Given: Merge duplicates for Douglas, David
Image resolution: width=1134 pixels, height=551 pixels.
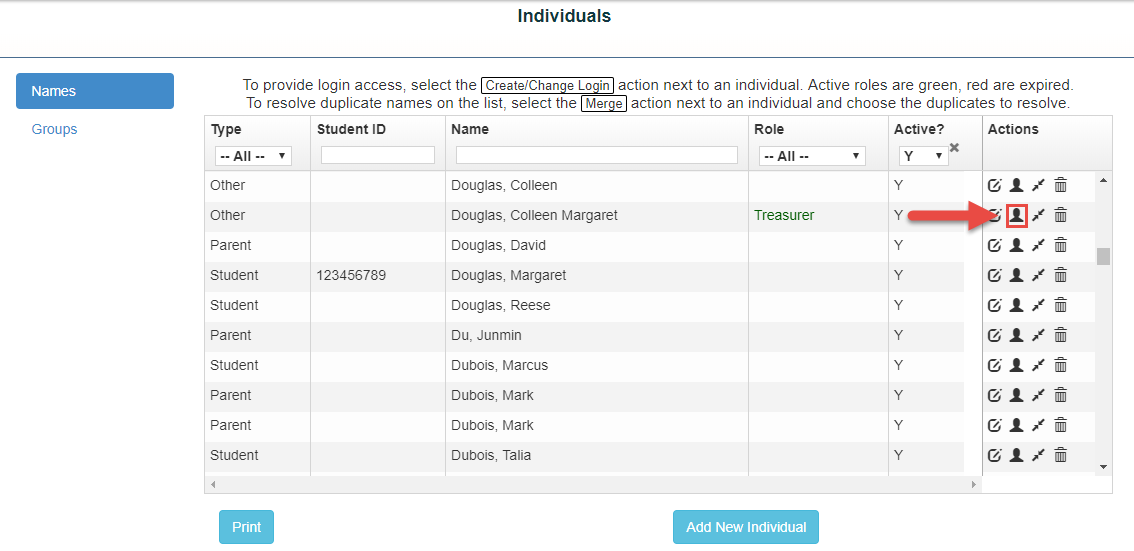Looking at the screenshot, I should click(1038, 245).
